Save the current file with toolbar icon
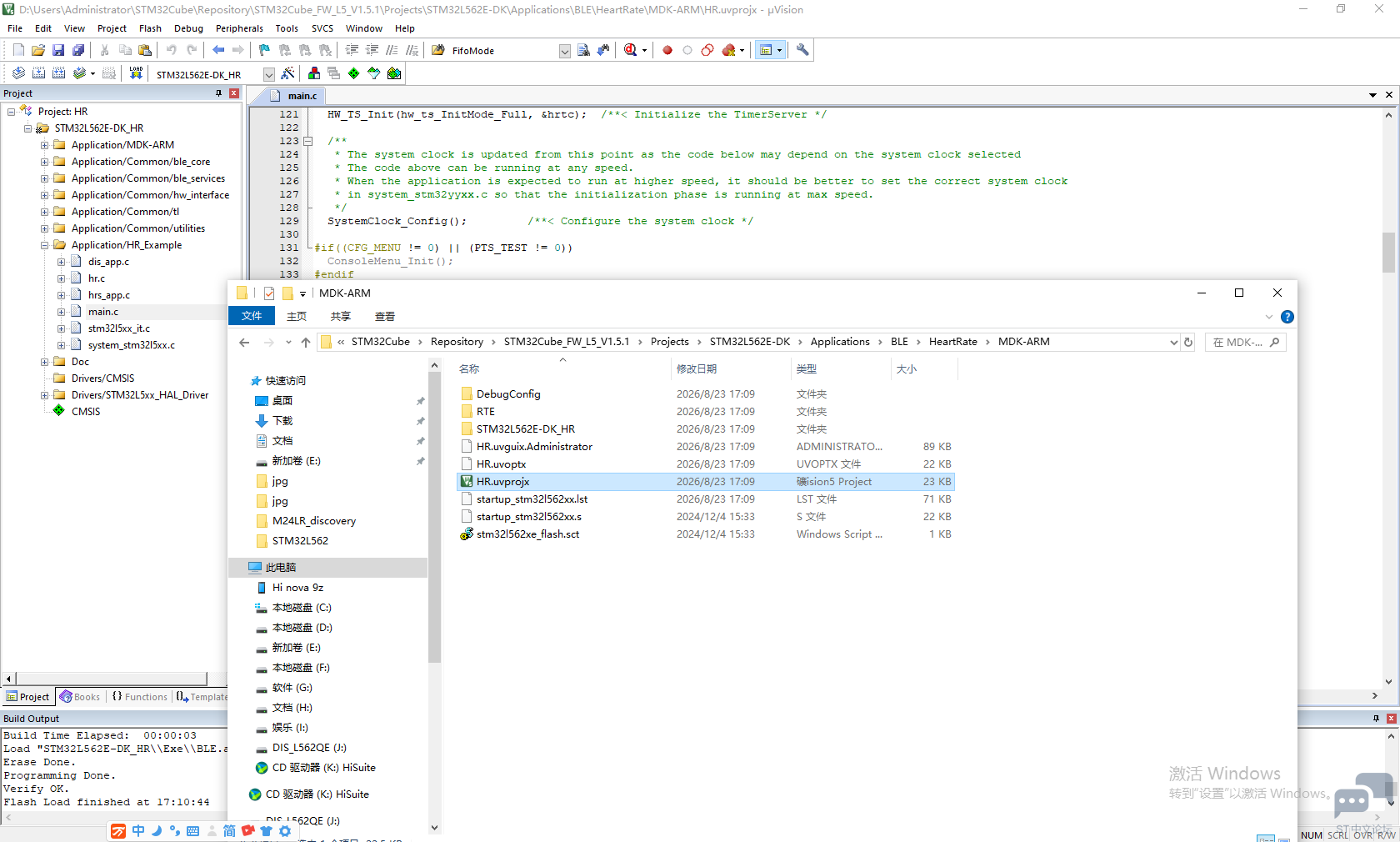Image resolution: width=1400 pixels, height=842 pixels. coord(58,50)
